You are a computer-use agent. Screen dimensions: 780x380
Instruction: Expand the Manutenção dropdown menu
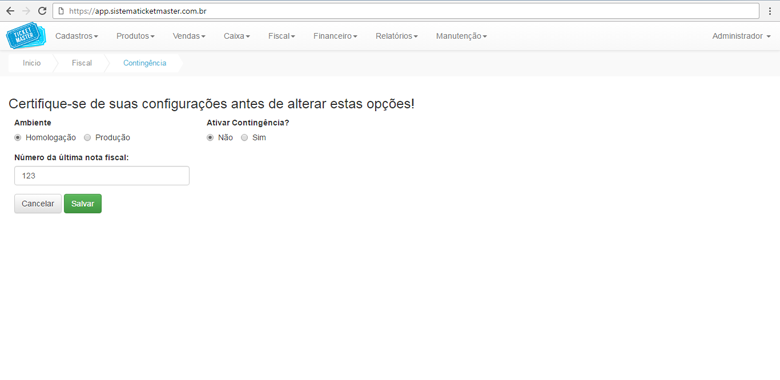coord(461,36)
